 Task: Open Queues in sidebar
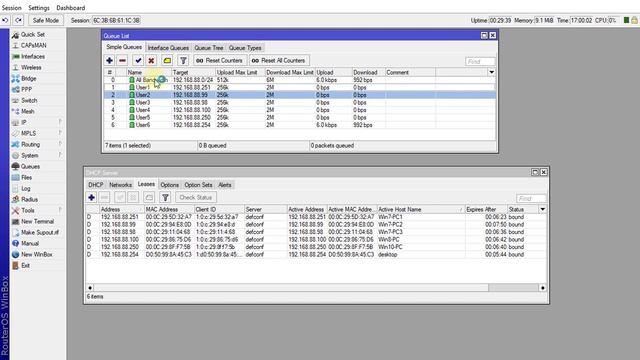[x=30, y=167]
